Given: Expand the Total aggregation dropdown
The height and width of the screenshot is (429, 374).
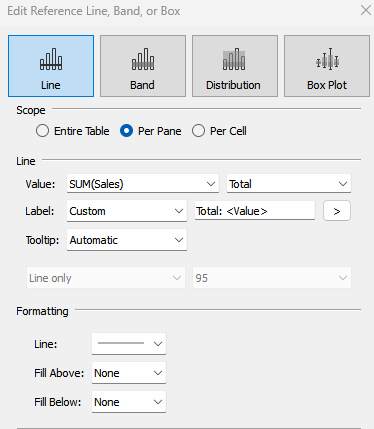Looking at the screenshot, I should (289, 184).
